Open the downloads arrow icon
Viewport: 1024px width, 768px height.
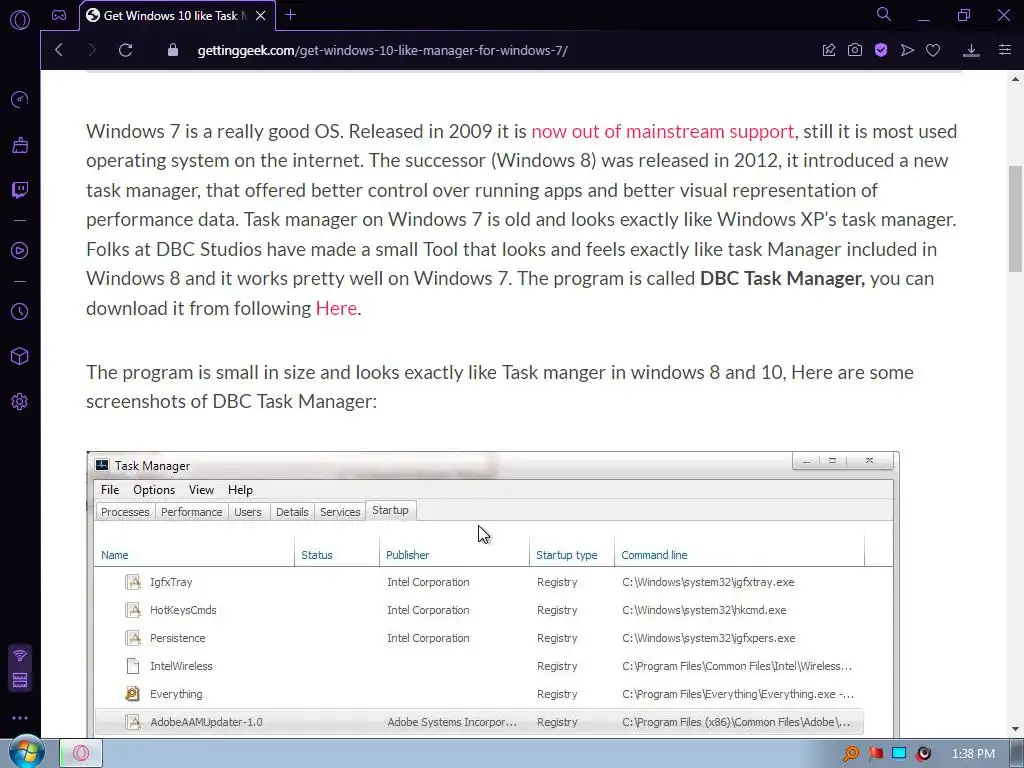tap(971, 50)
